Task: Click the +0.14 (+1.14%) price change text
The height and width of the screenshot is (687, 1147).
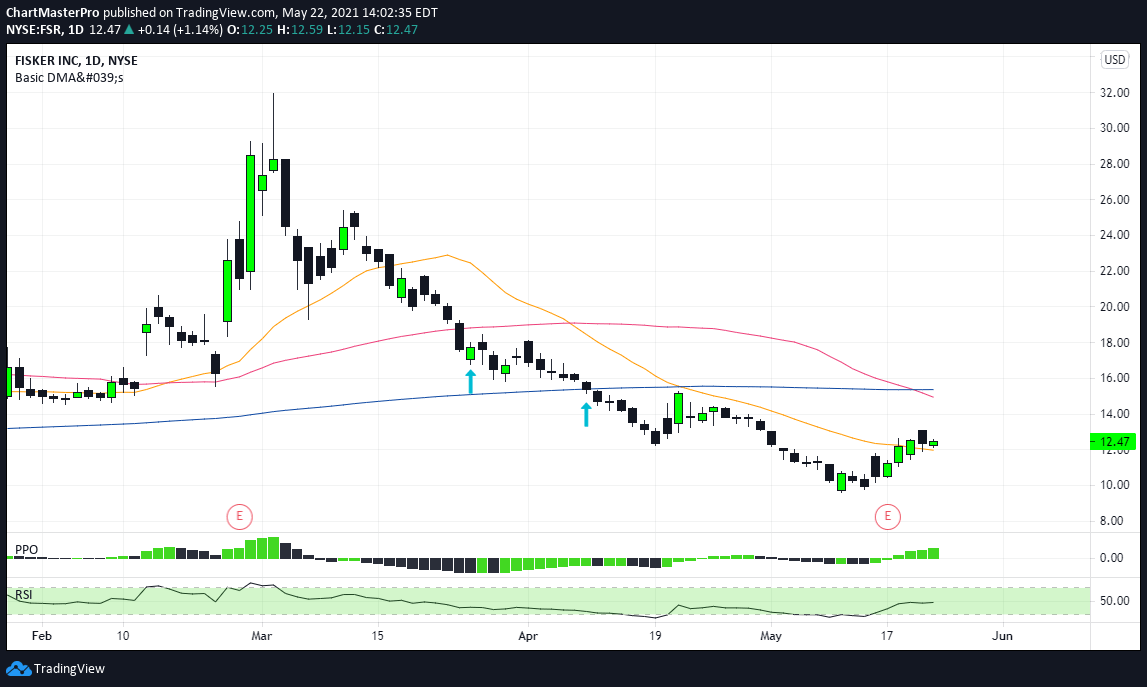Action: [x=180, y=30]
